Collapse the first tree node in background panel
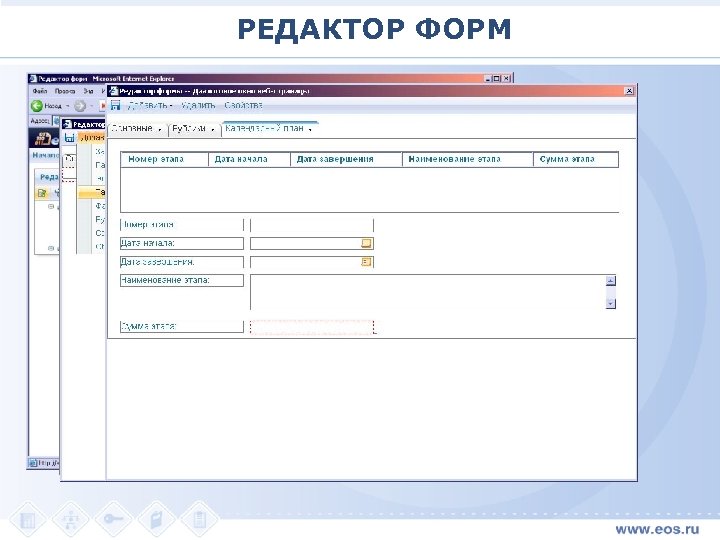Screen dimensions: 720x540 tap(51, 207)
